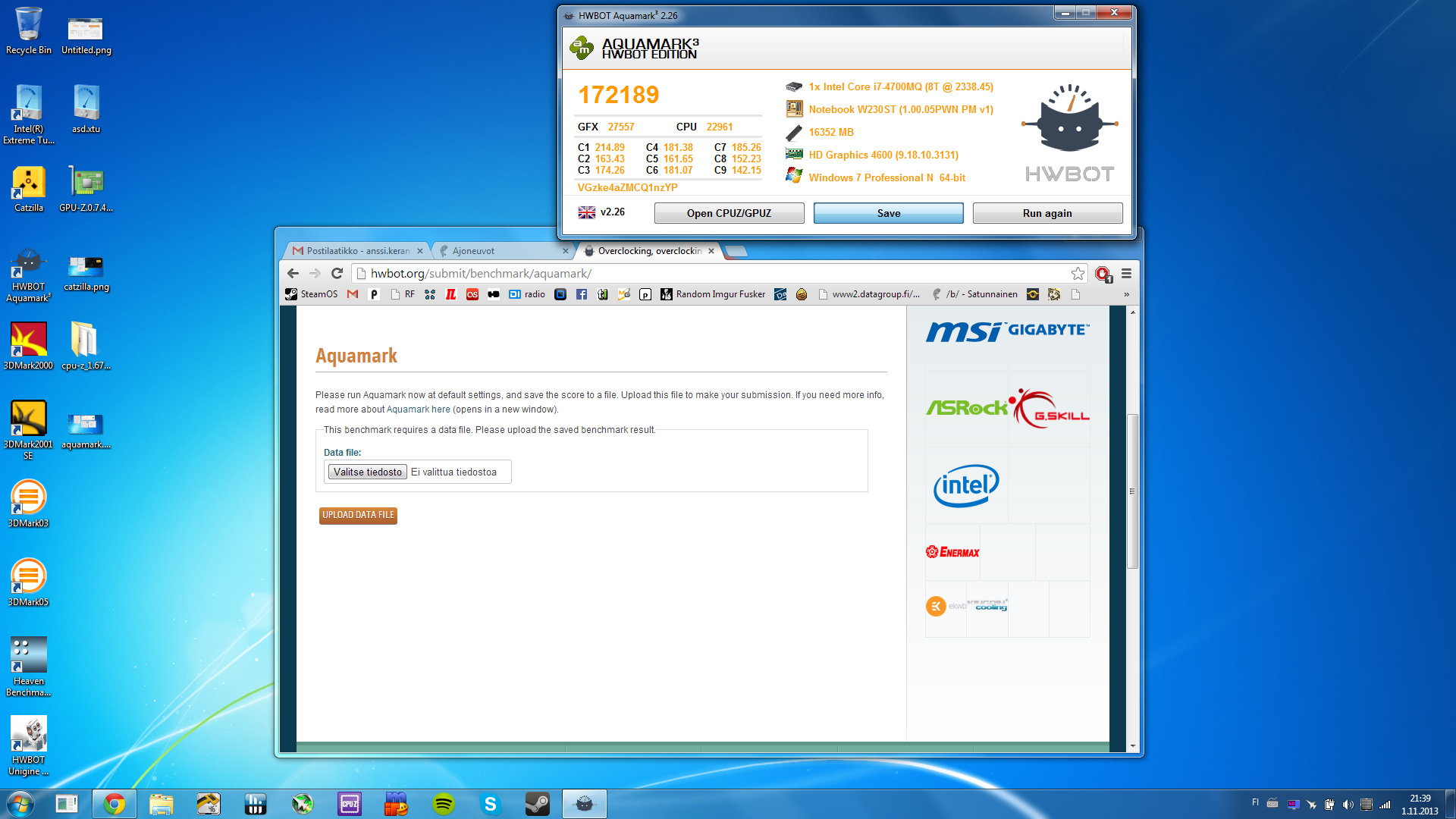This screenshot has width=1456, height=819.
Task: Click the Chrome taskbar icon
Action: 115,804
